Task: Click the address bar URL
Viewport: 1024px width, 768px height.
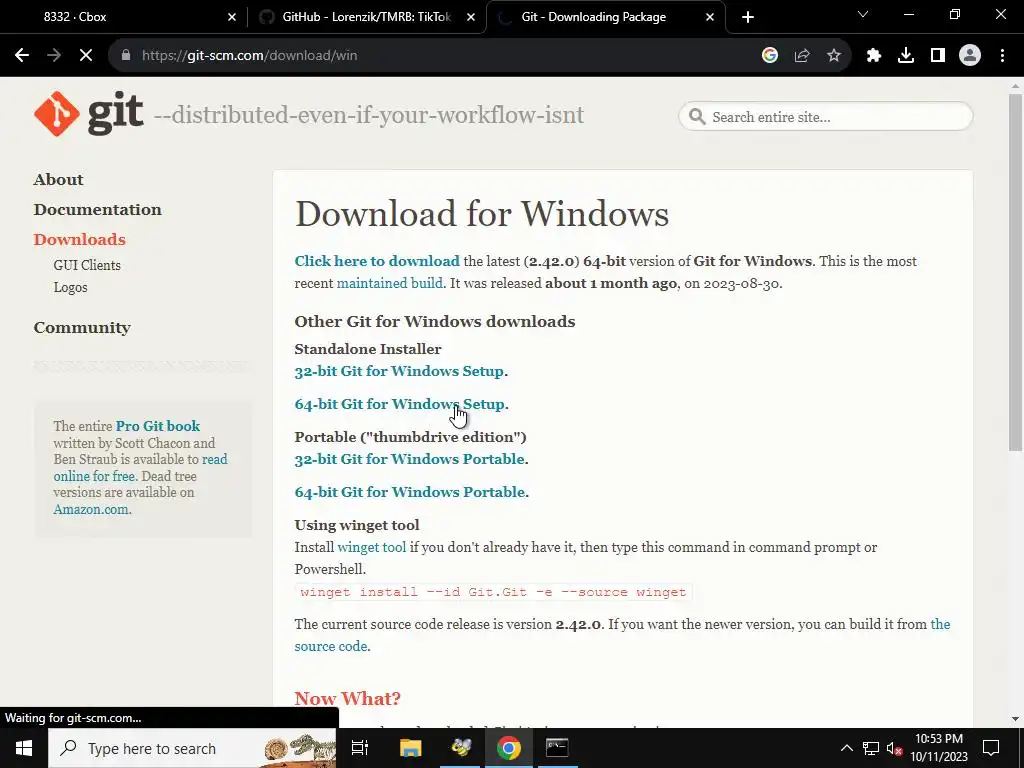Action: tap(249, 56)
